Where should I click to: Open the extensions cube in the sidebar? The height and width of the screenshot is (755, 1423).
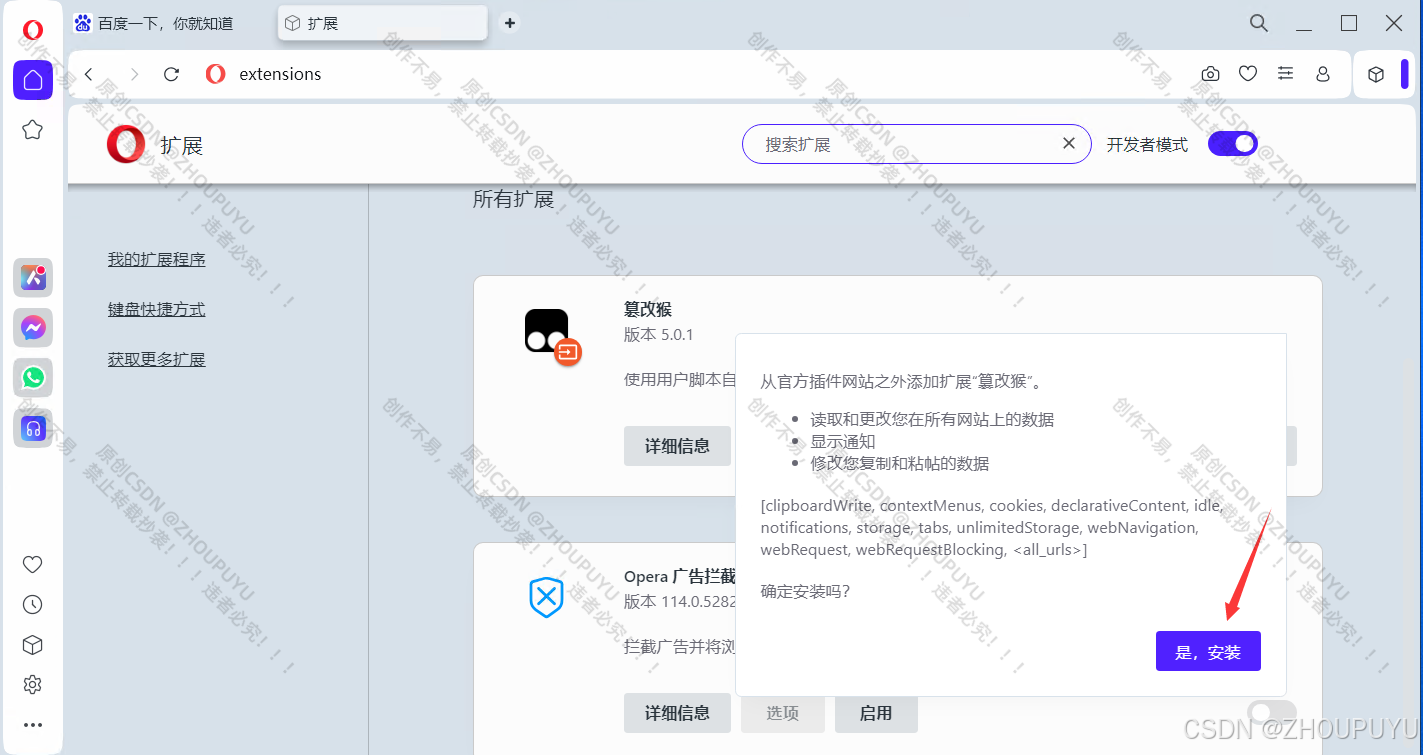(x=33, y=645)
